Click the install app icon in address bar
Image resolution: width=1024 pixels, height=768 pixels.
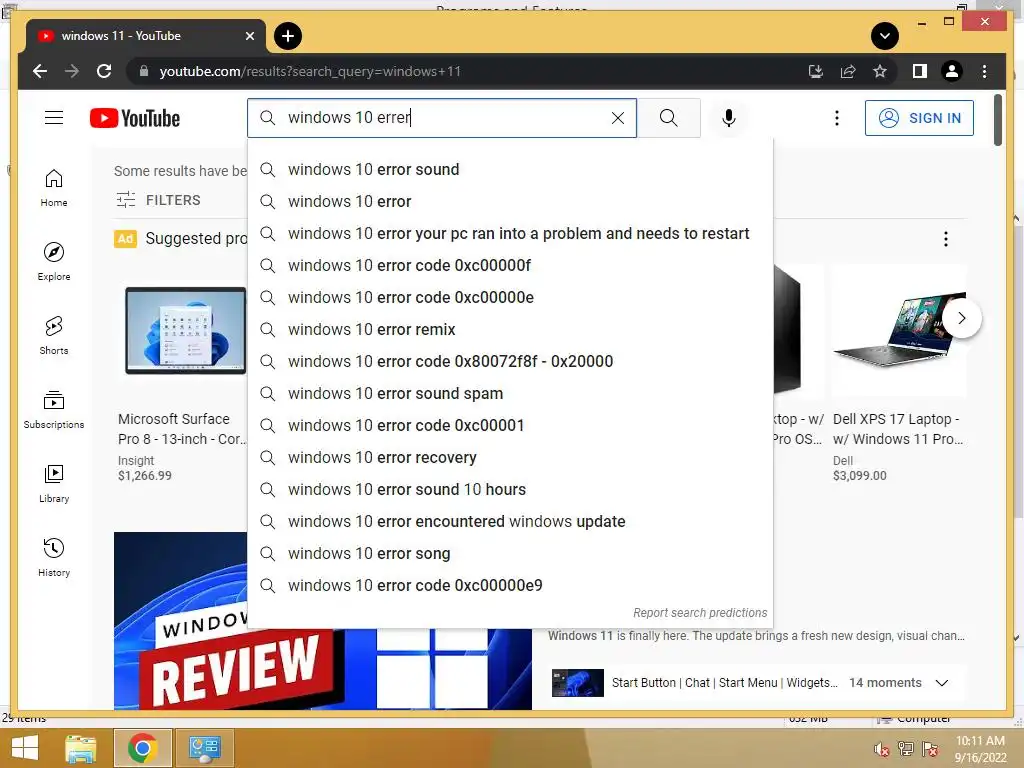coord(816,71)
